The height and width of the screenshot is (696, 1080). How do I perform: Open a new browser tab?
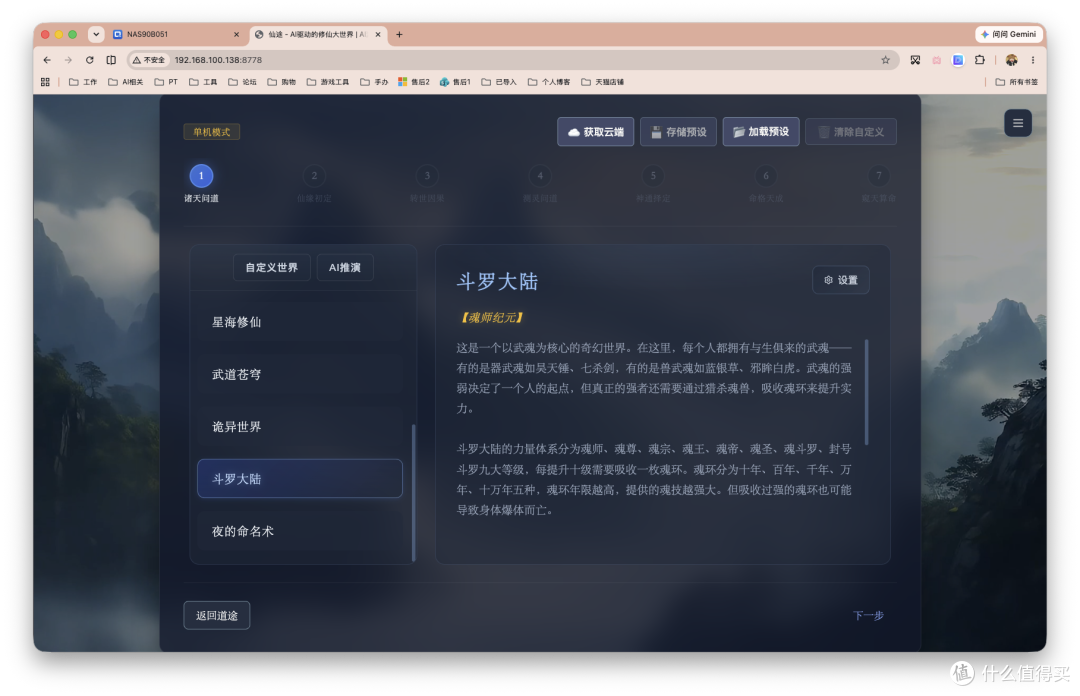point(399,34)
